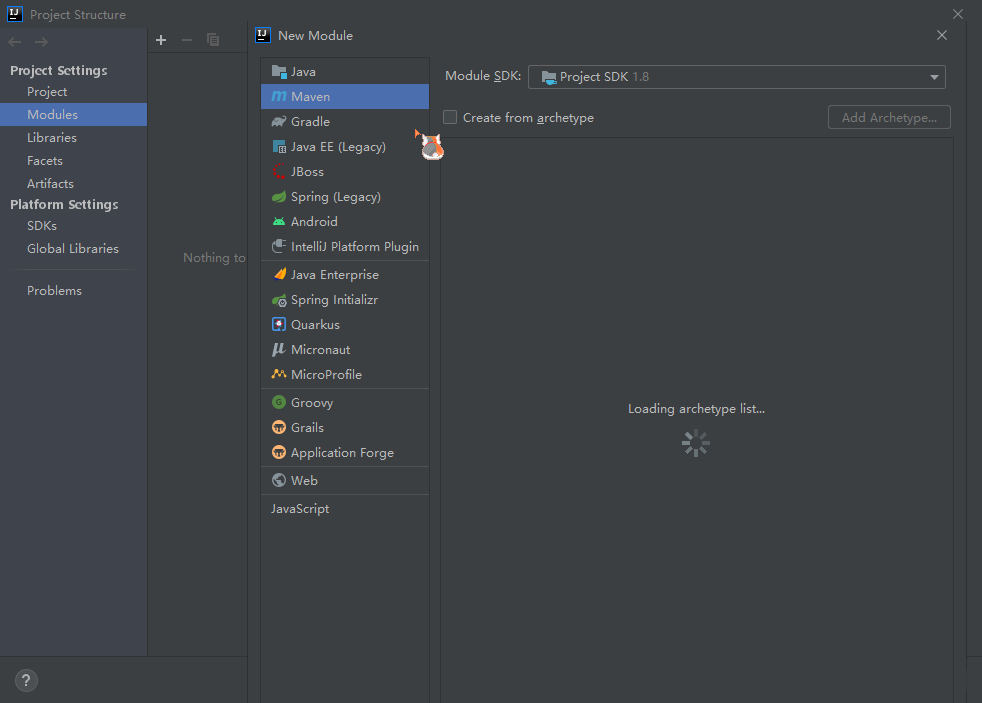
Task: Select the Gradle module type label
Action: point(311,121)
